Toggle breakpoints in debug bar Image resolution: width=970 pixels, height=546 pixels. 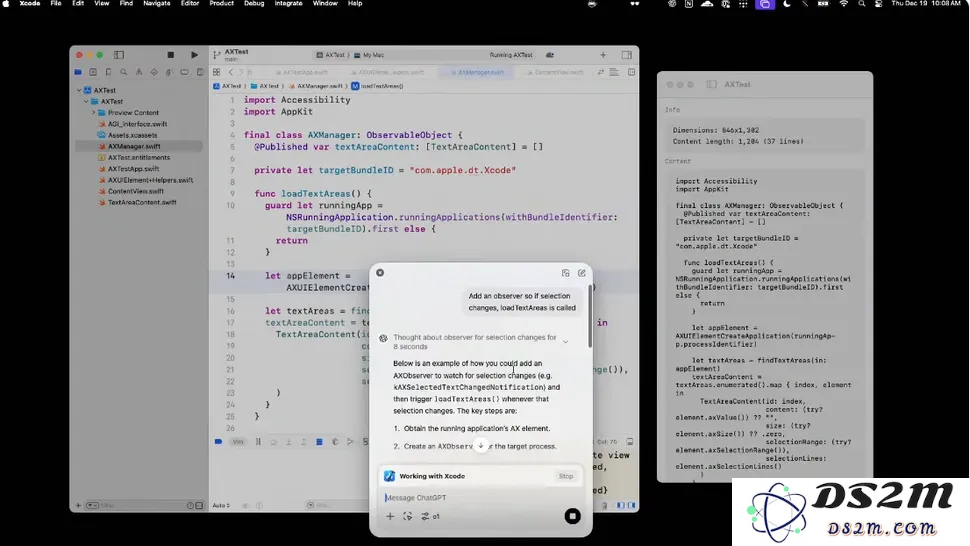tap(218, 442)
